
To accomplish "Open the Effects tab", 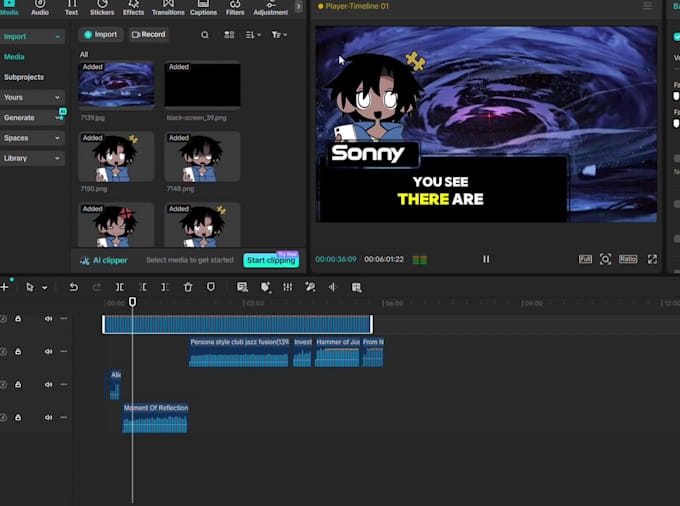I will (x=133, y=8).
